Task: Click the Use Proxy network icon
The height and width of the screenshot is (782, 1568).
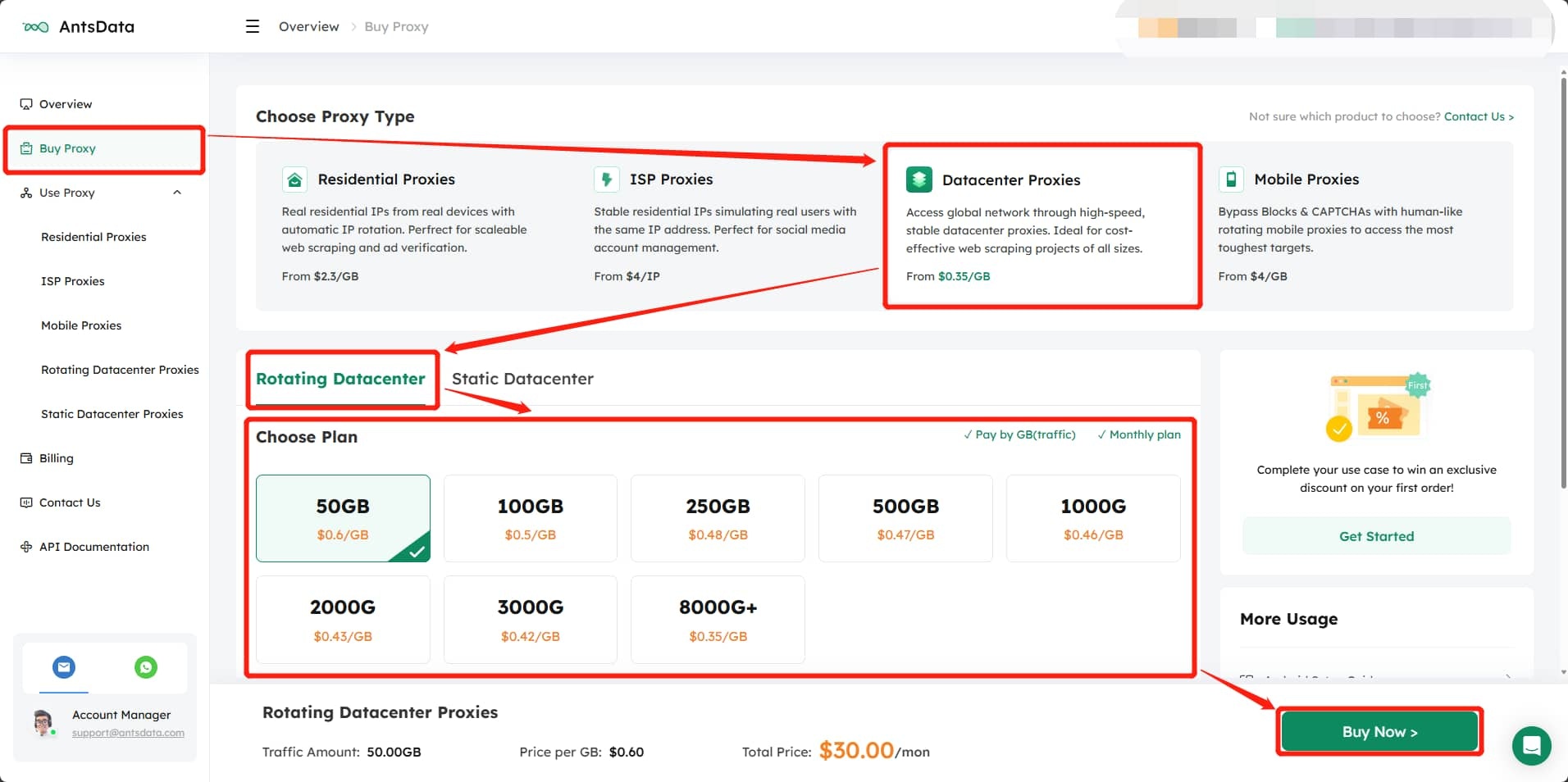Action: coord(26,193)
